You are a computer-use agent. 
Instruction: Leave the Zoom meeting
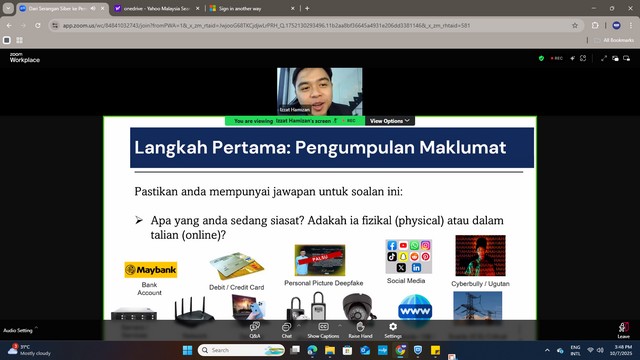pos(623,330)
